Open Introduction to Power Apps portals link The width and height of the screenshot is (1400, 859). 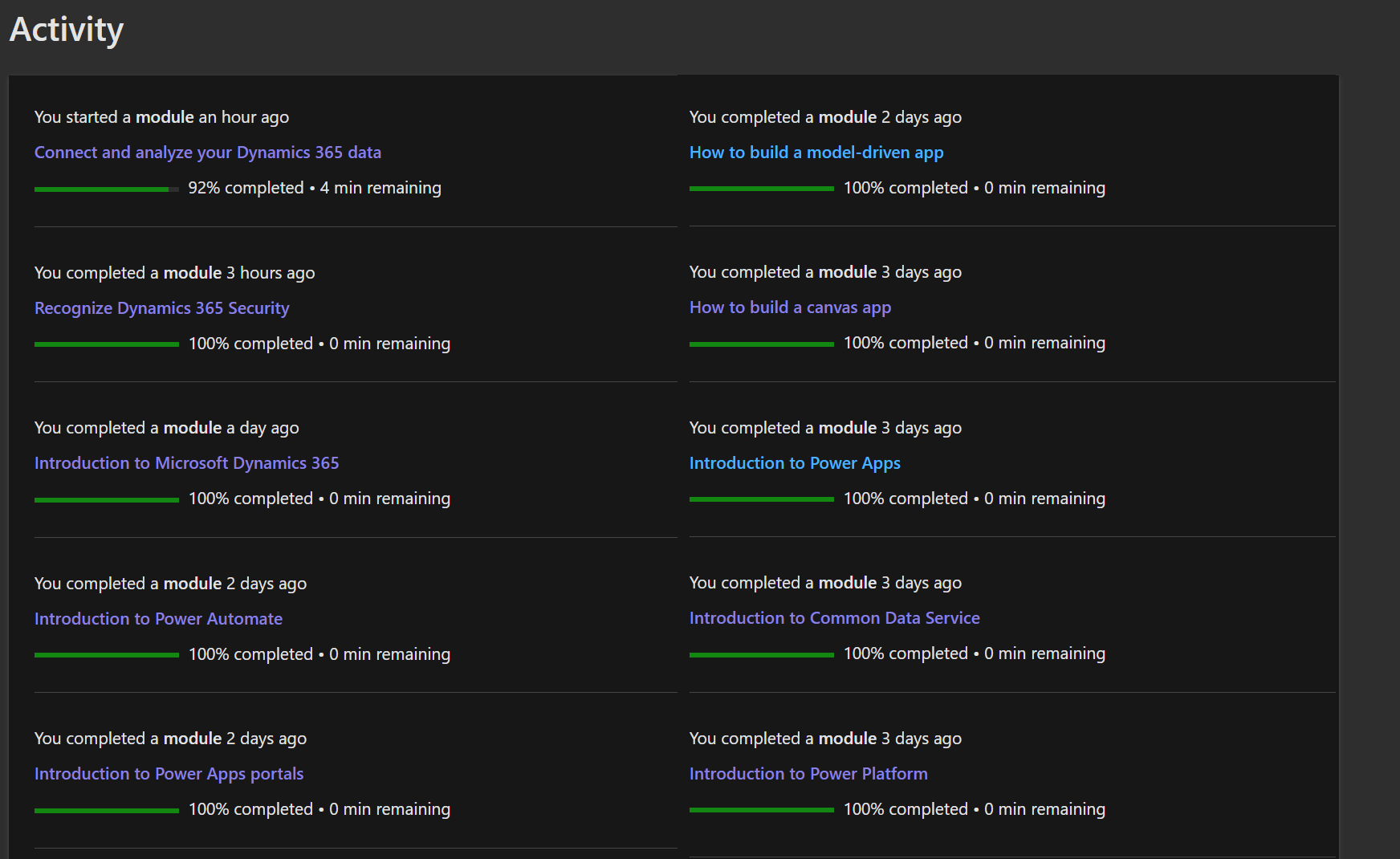[x=169, y=774]
